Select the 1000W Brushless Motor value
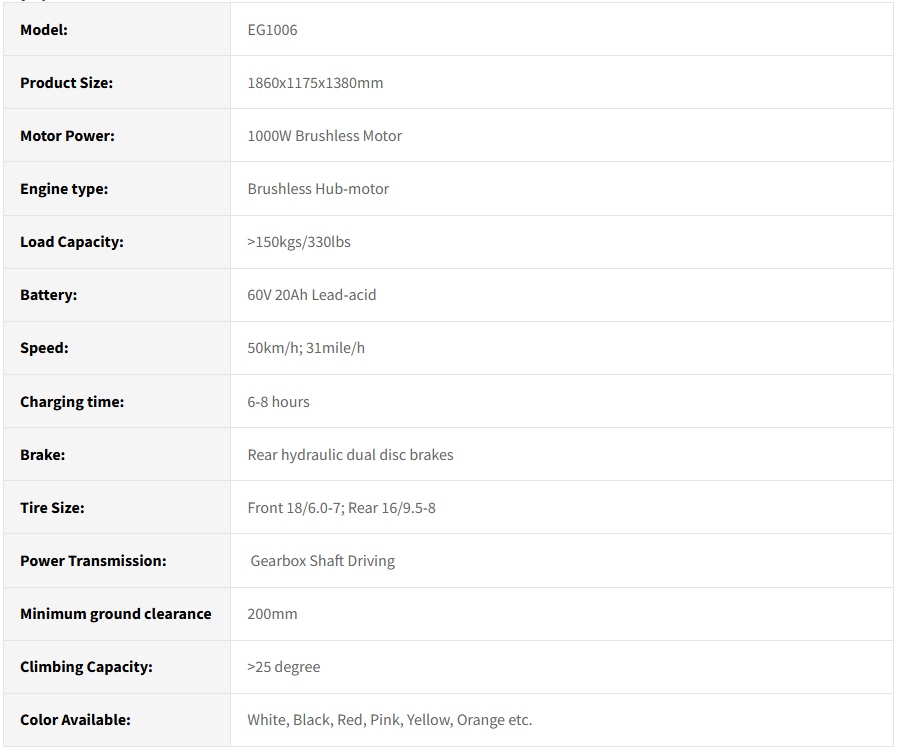 click(324, 136)
